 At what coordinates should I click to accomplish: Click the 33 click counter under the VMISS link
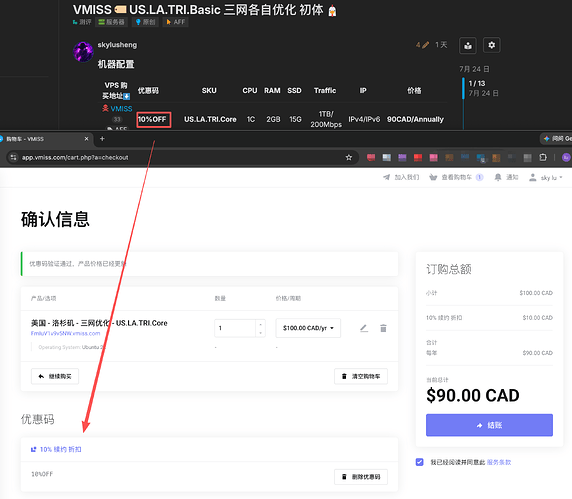coord(117,119)
